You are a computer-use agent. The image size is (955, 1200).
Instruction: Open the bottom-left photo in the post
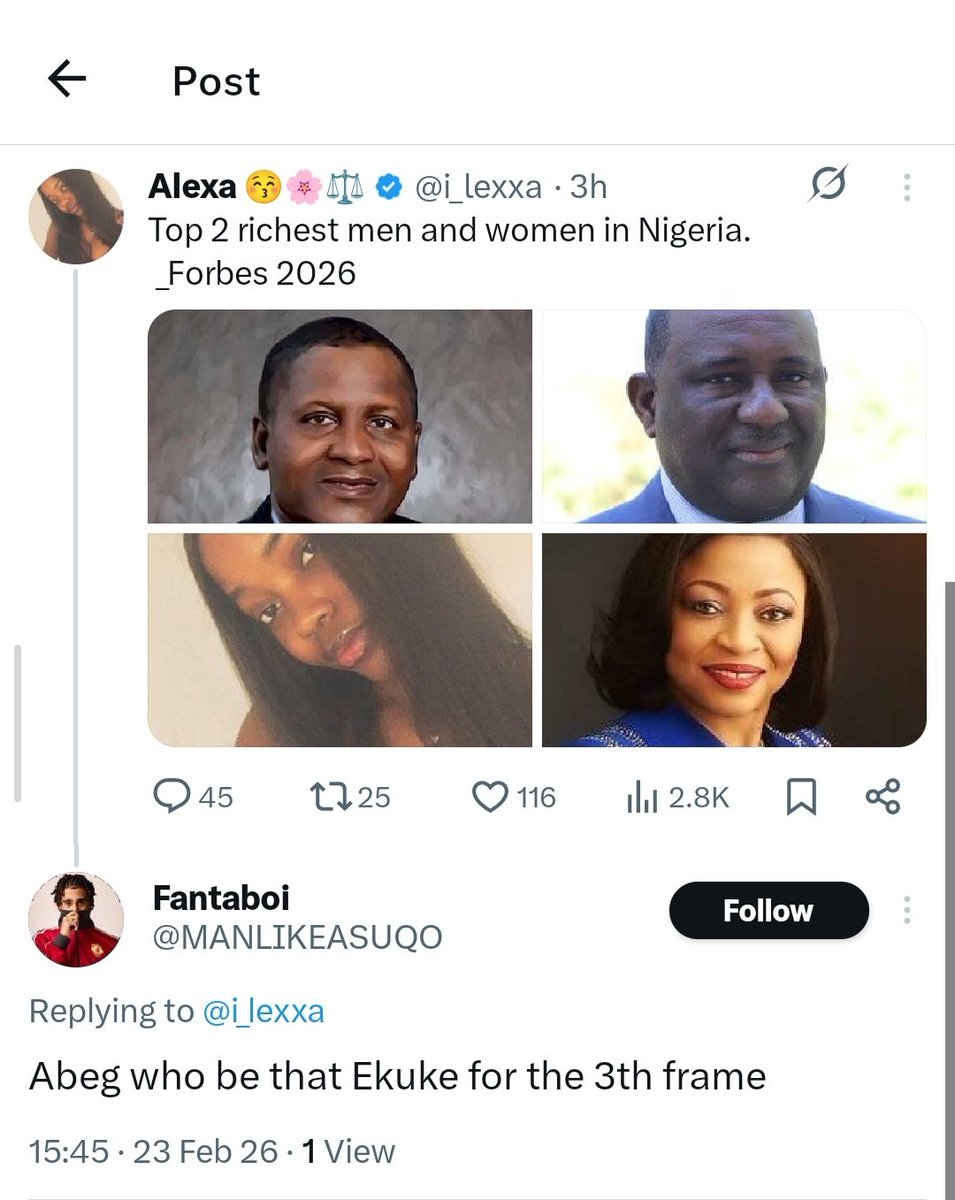coord(340,640)
